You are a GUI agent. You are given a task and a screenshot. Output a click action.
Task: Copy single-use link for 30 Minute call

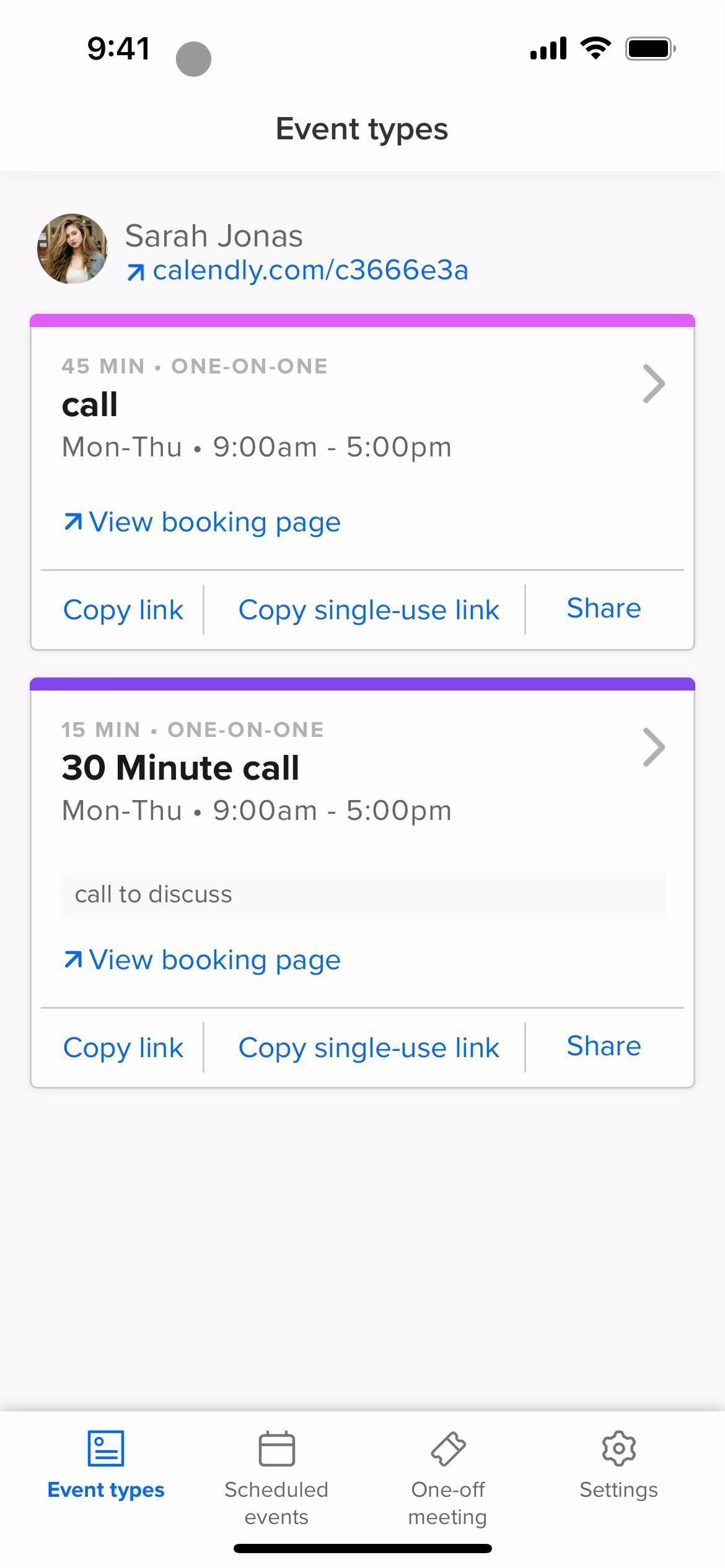point(369,1048)
